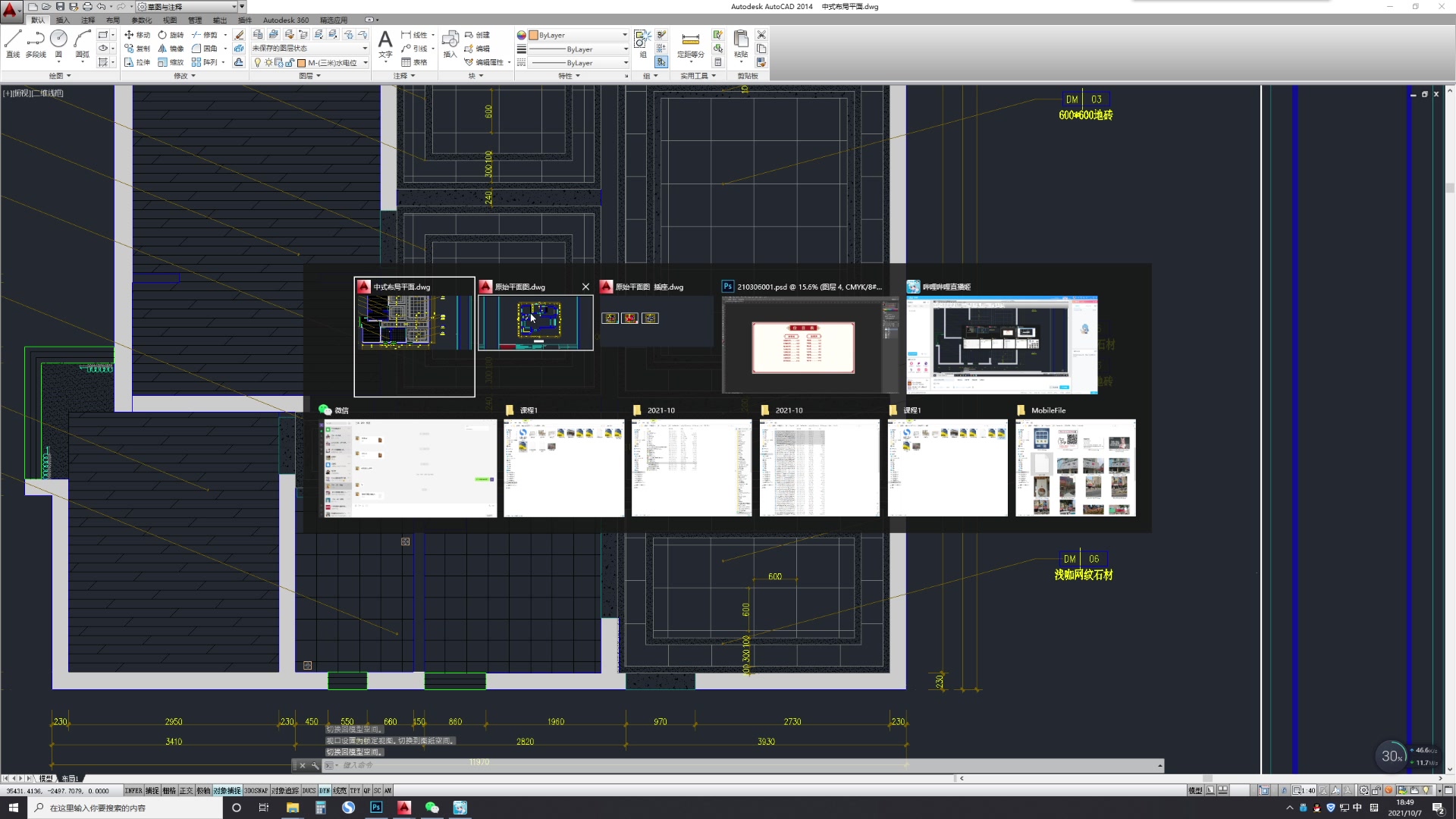The width and height of the screenshot is (1456, 819).
Task: Switch to the 布局1 layout tab
Action: coord(70,779)
